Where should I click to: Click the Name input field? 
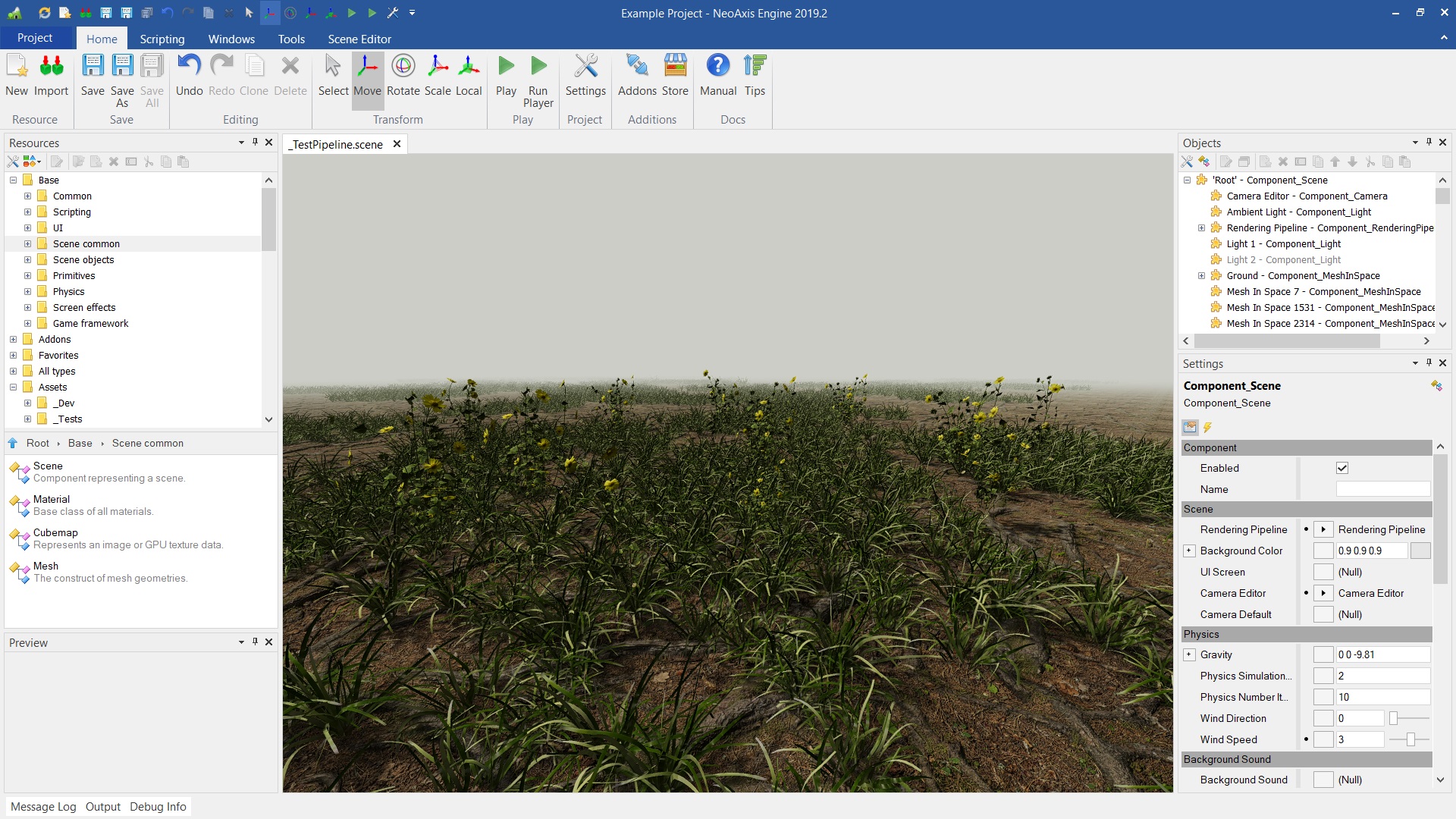click(1382, 489)
